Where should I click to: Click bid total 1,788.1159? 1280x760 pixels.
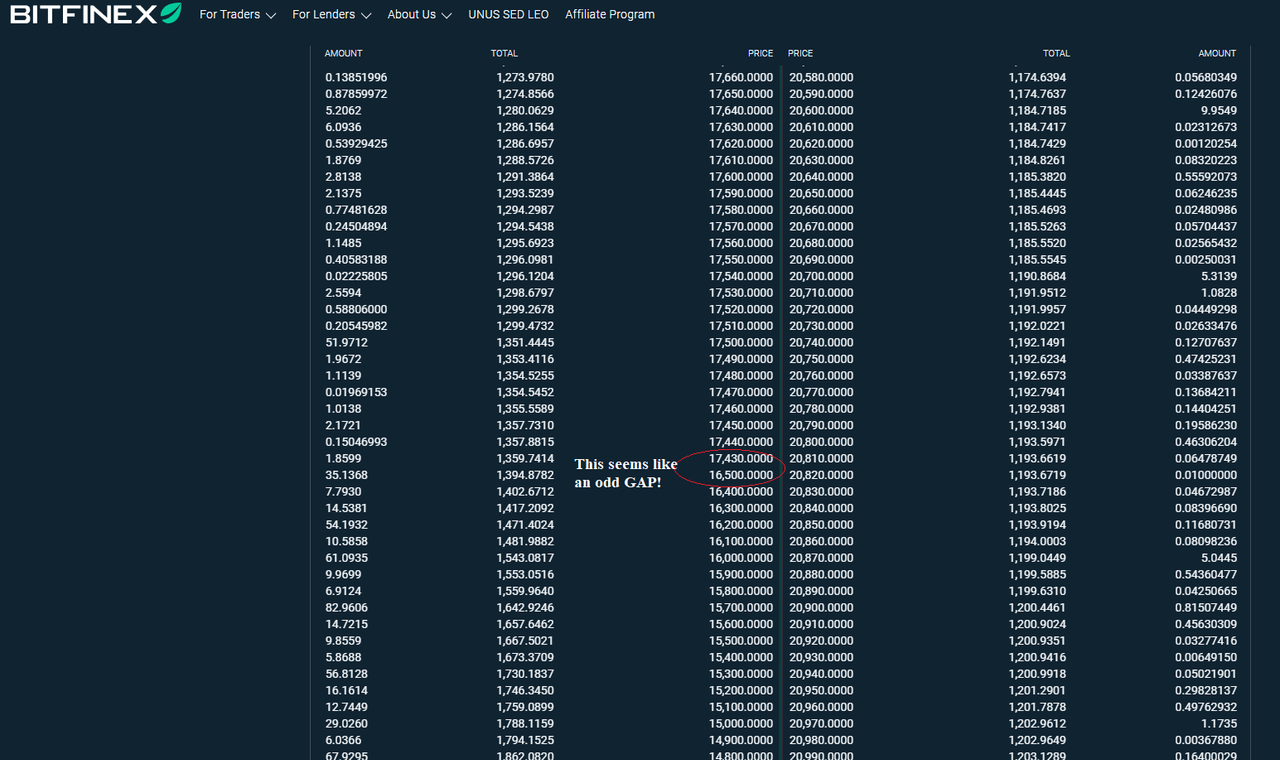pyautogui.click(x=525, y=724)
